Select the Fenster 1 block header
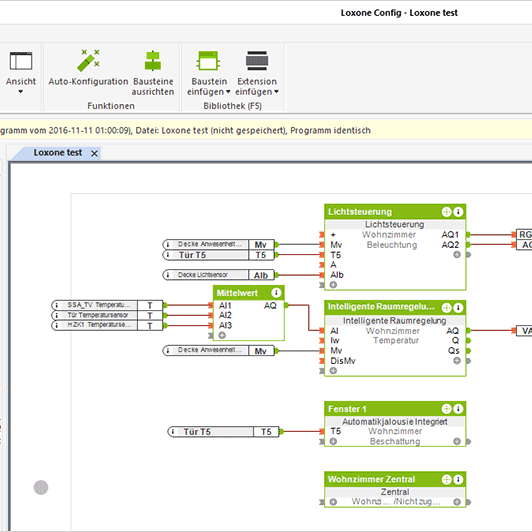Viewport: 532px width, 532px height. coord(395,409)
